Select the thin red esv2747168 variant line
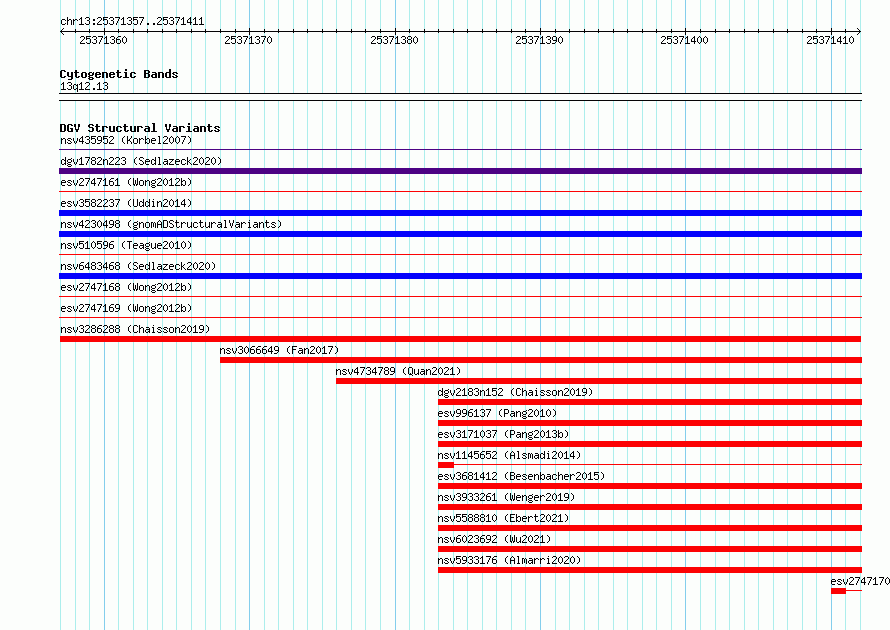The image size is (890, 630). tap(460, 297)
